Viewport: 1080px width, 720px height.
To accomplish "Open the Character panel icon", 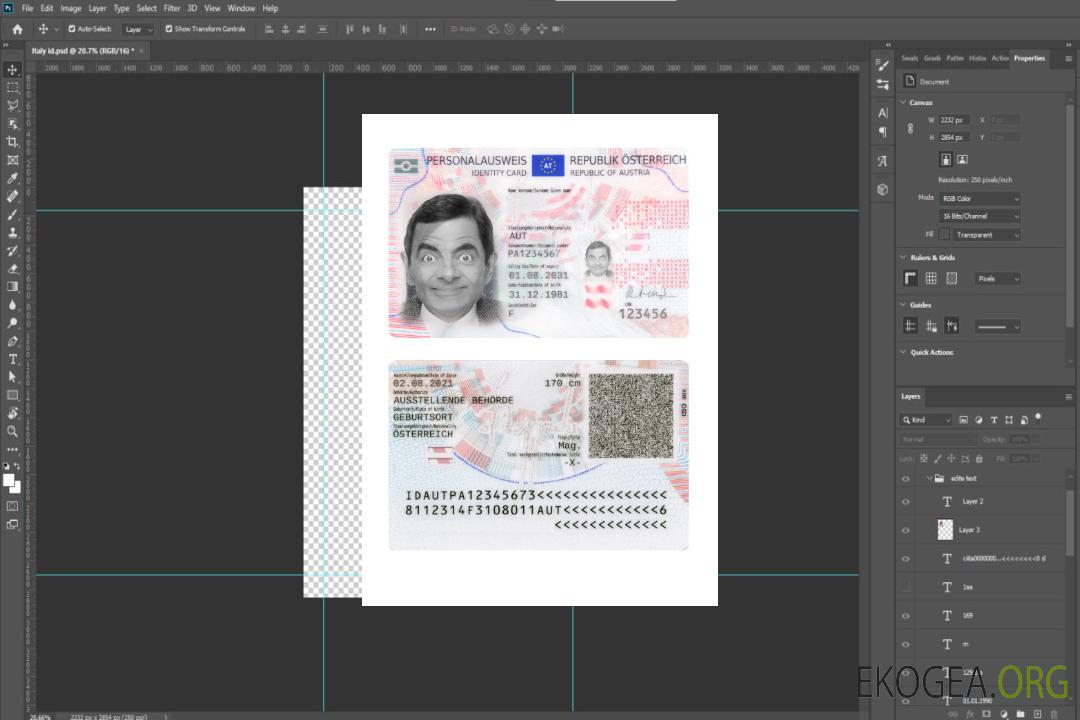I will (883, 112).
